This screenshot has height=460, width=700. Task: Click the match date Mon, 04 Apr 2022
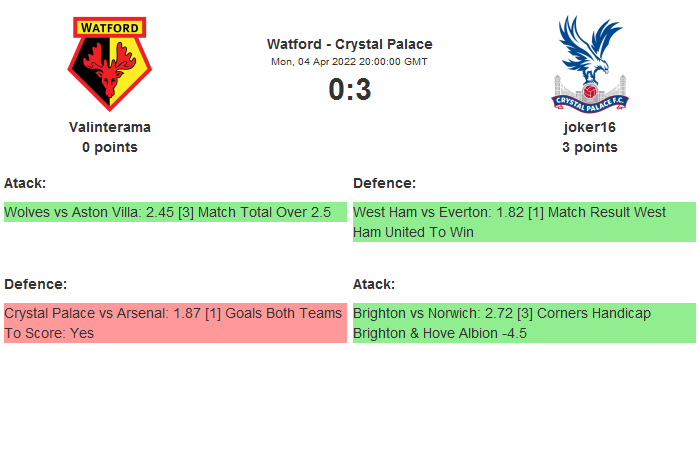coord(350,61)
